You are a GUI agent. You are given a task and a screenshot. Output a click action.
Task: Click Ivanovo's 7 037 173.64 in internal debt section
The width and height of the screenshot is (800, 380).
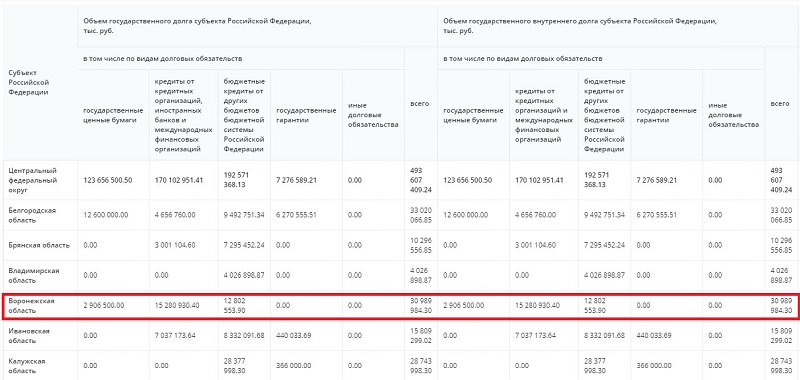coord(535,336)
